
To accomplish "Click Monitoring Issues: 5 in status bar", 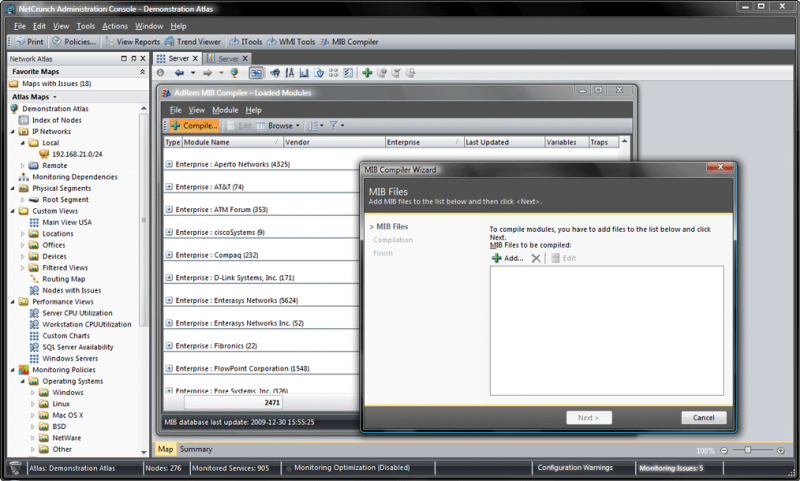I will (670, 468).
